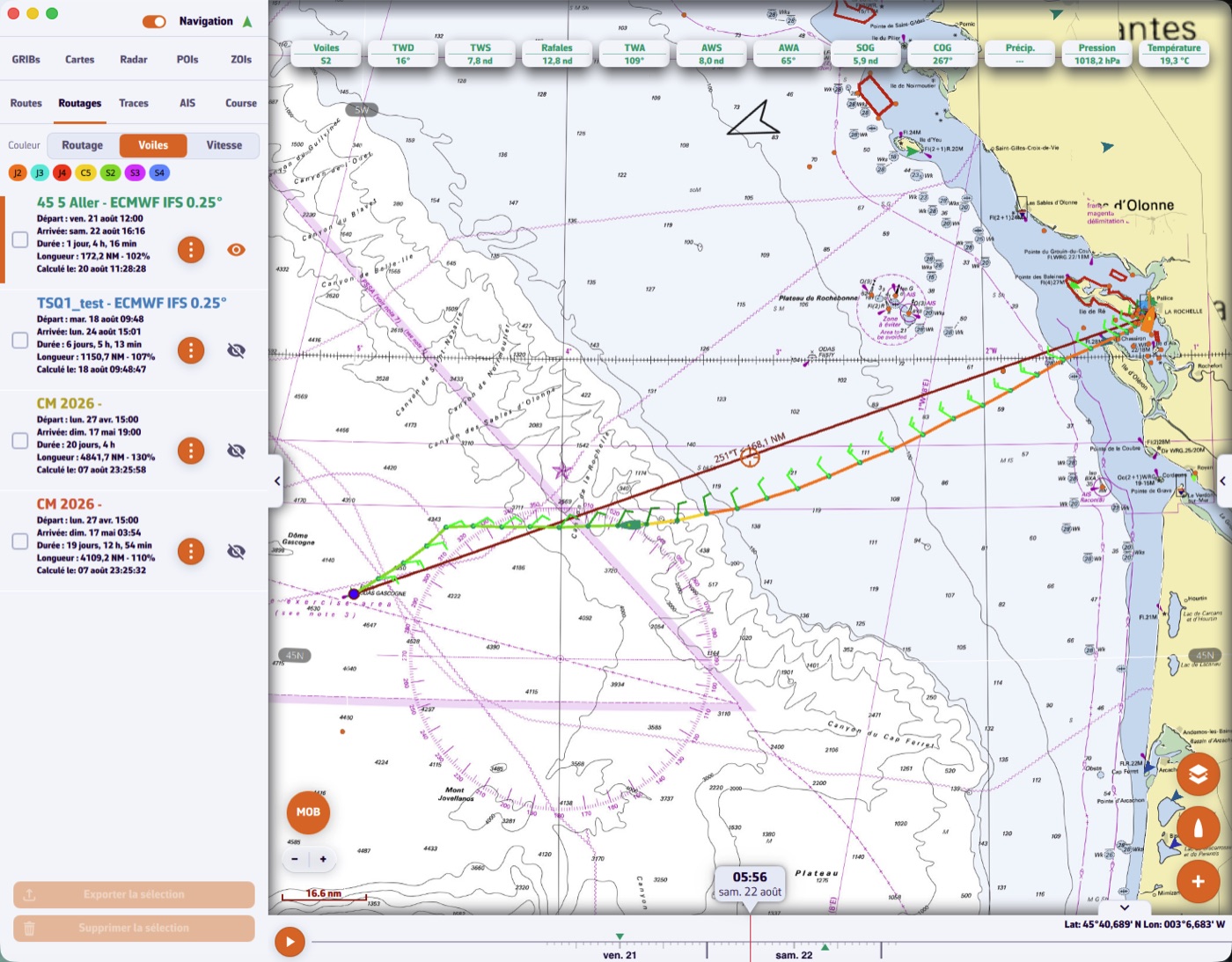Tick the TSQ1_test routing checkbox

[20, 340]
